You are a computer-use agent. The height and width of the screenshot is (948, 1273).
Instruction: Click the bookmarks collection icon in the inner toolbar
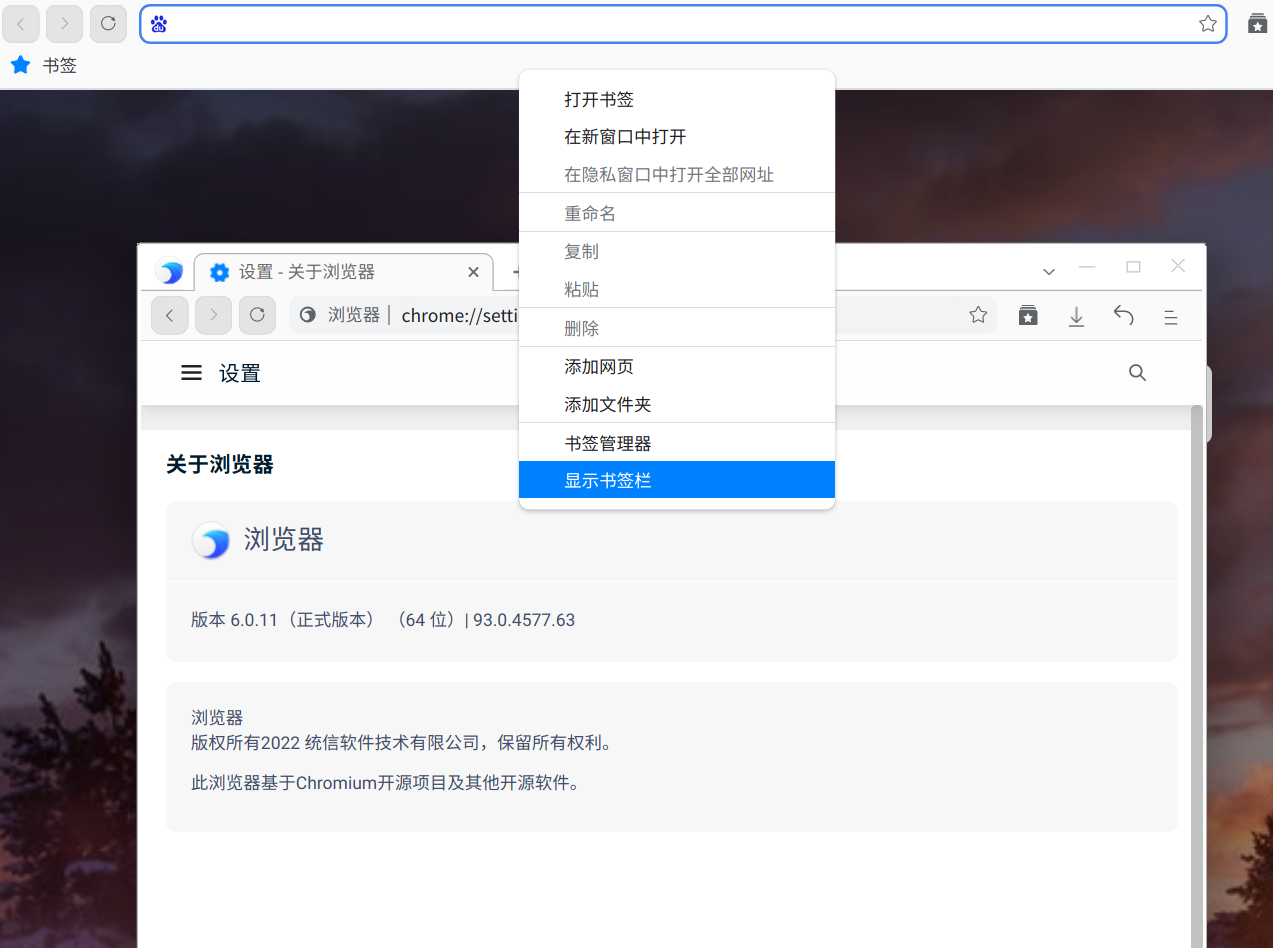pyautogui.click(x=1028, y=316)
